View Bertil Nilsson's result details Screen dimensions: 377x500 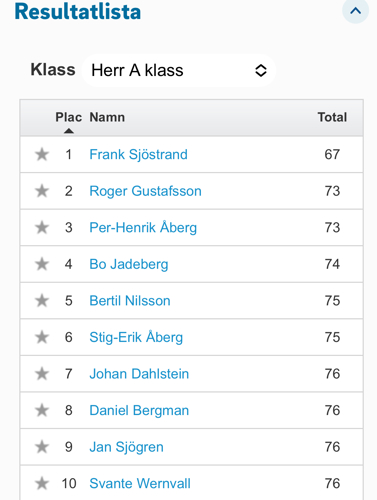(130, 301)
